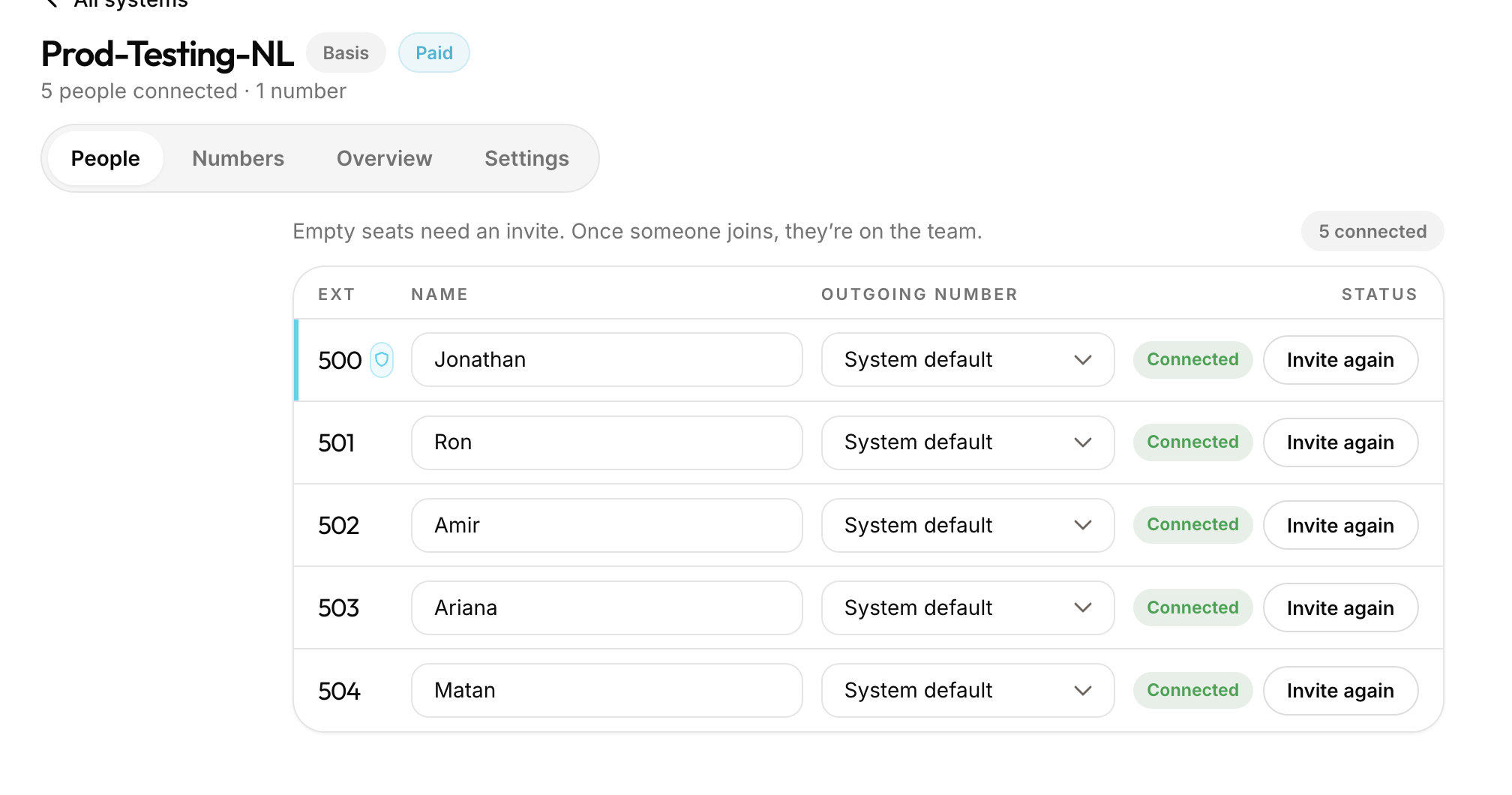Click Invite again for Matan

coord(1340,690)
